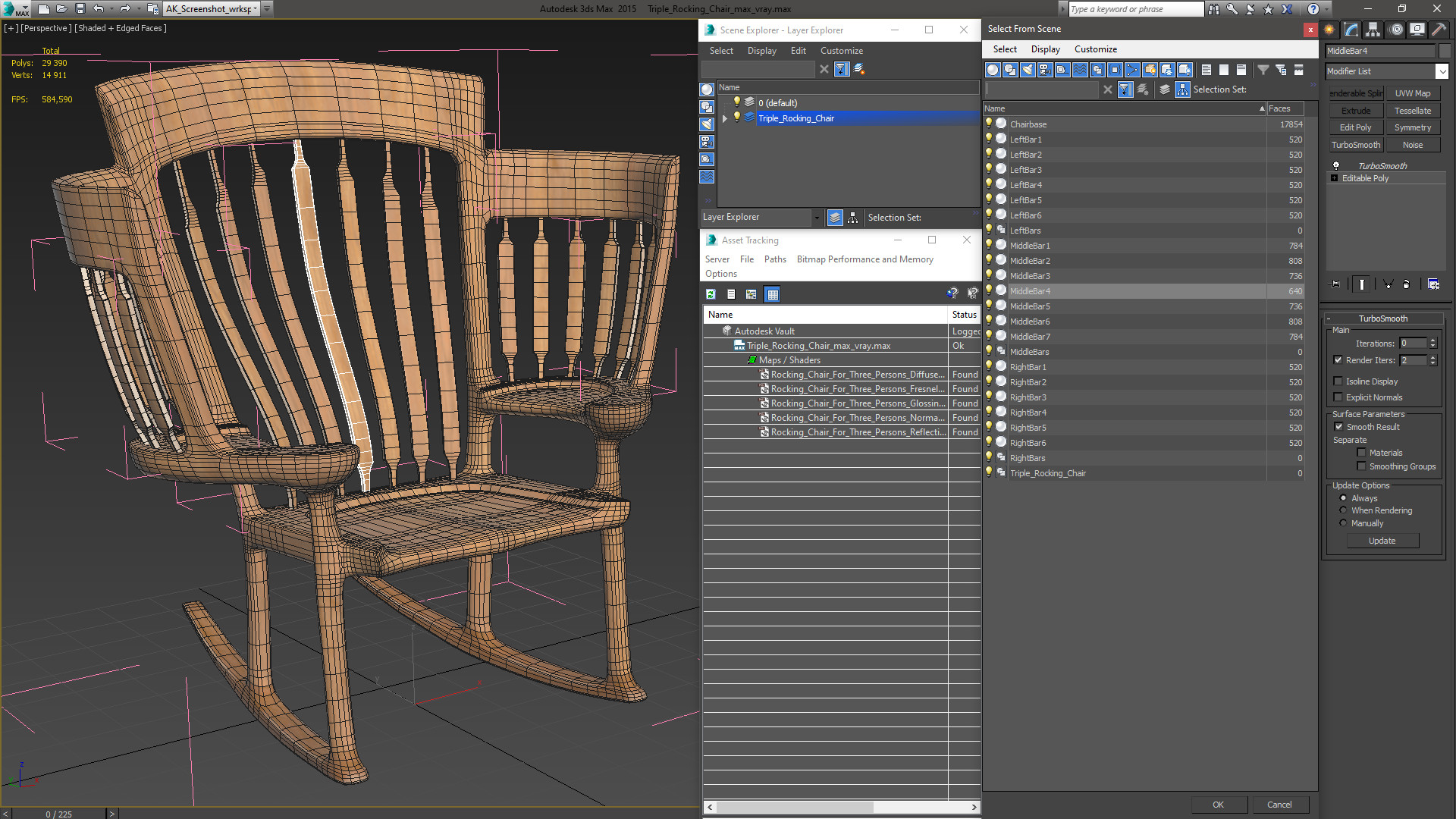Enable the Isoline Display checkbox
The height and width of the screenshot is (819, 1456).
(x=1338, y=381)
